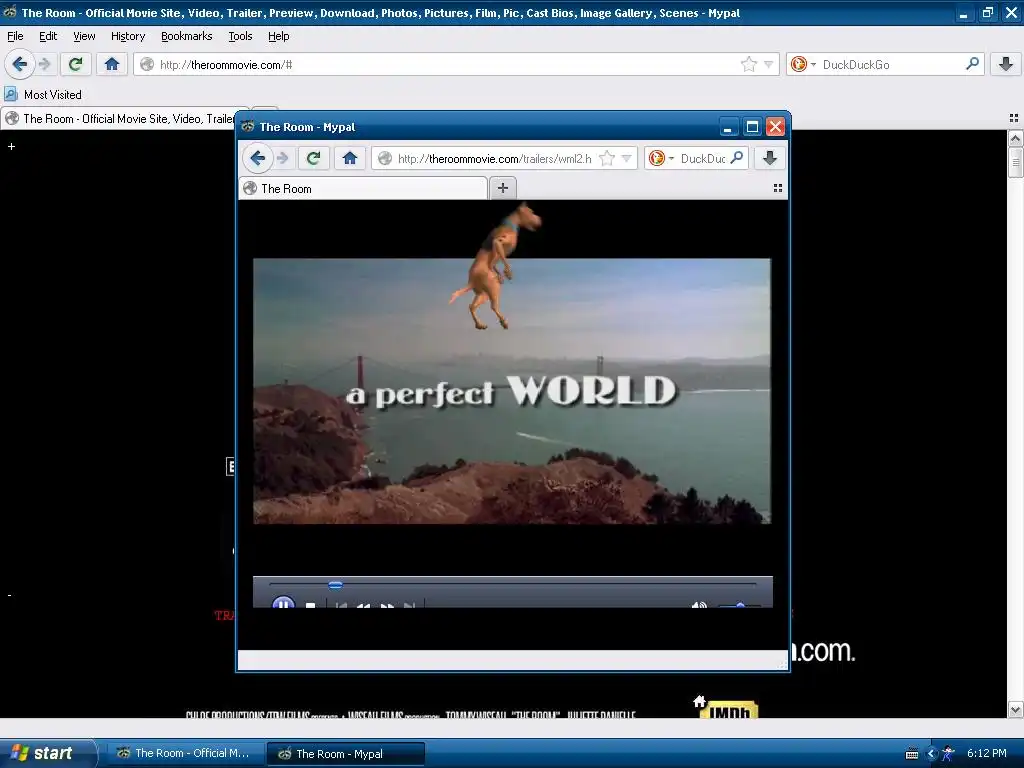The image size is (1024, 768).
Task: Open home page in main window
Action: tap(112, 64)
